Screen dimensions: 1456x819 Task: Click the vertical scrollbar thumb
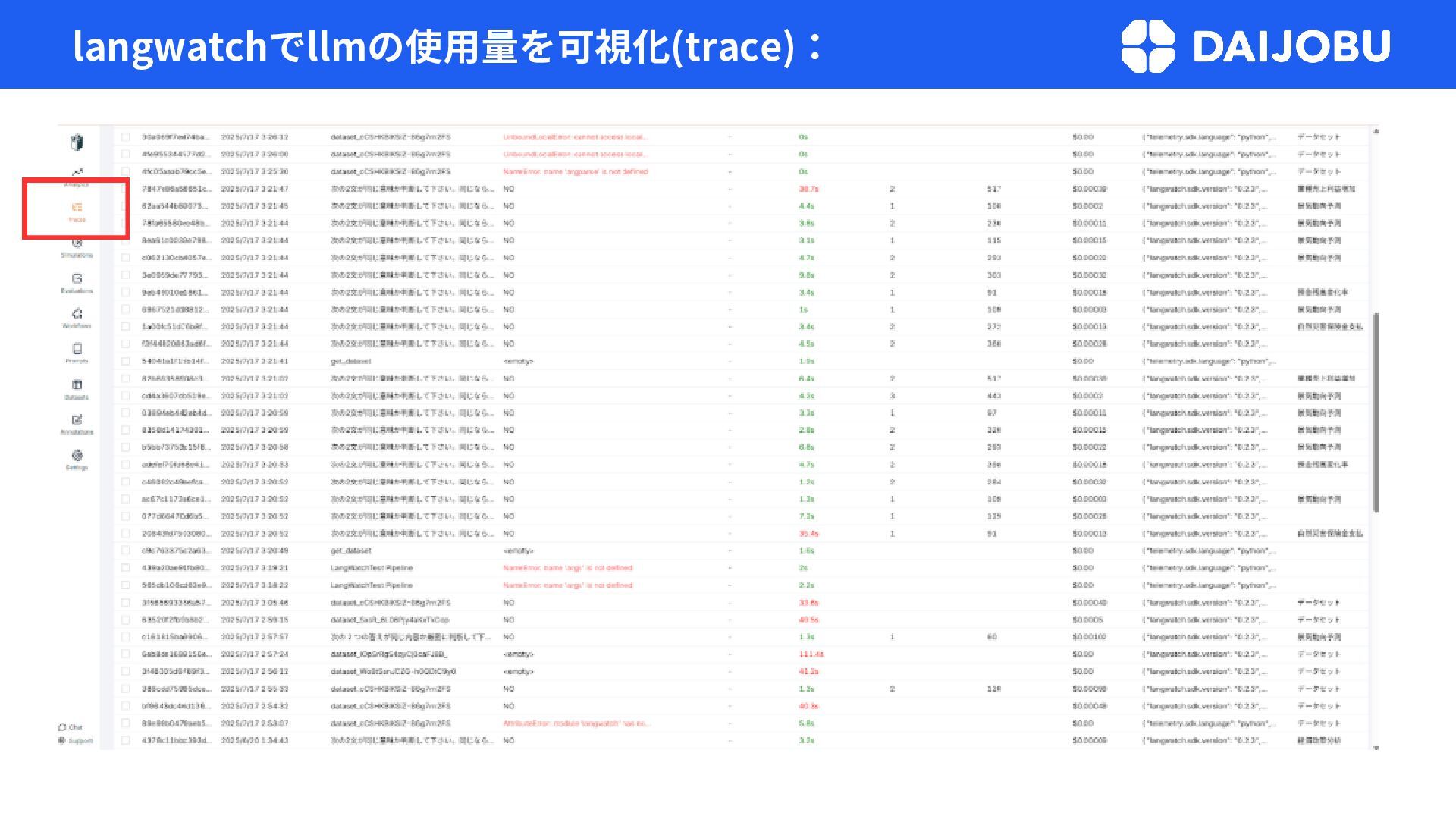tap(1376, 412)
